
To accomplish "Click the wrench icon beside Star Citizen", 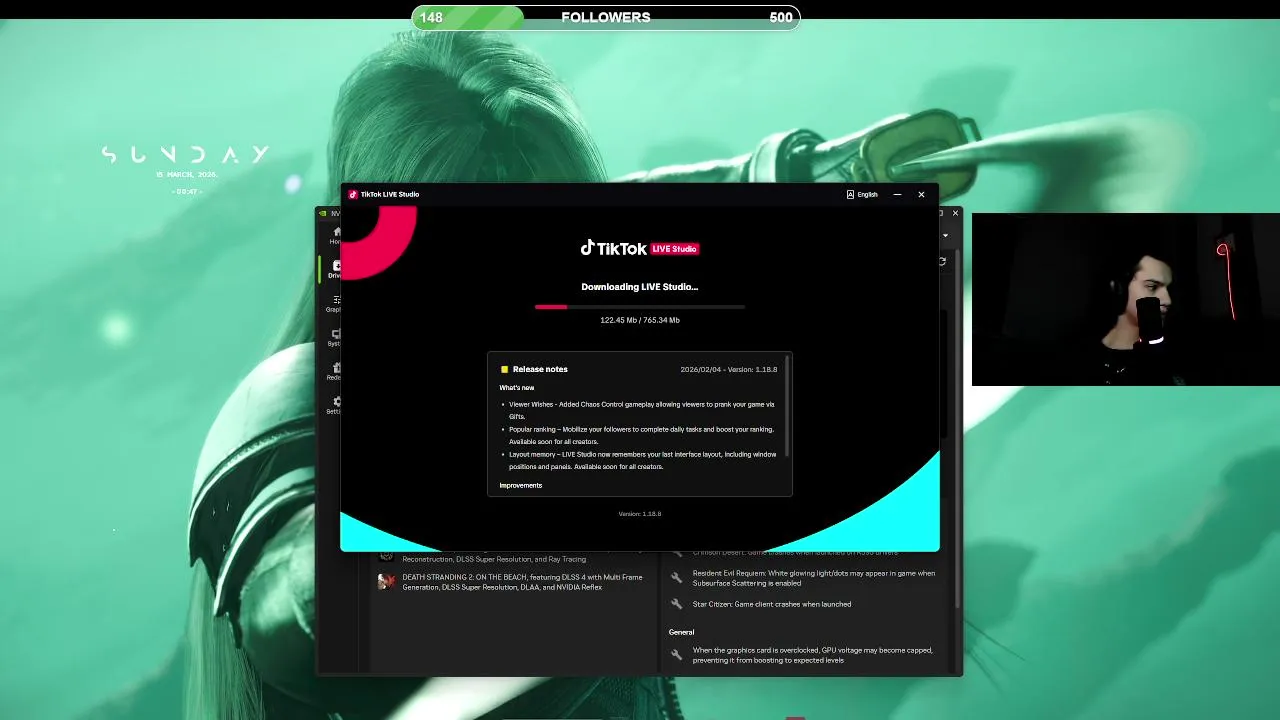I will click(x=676, y=604).
